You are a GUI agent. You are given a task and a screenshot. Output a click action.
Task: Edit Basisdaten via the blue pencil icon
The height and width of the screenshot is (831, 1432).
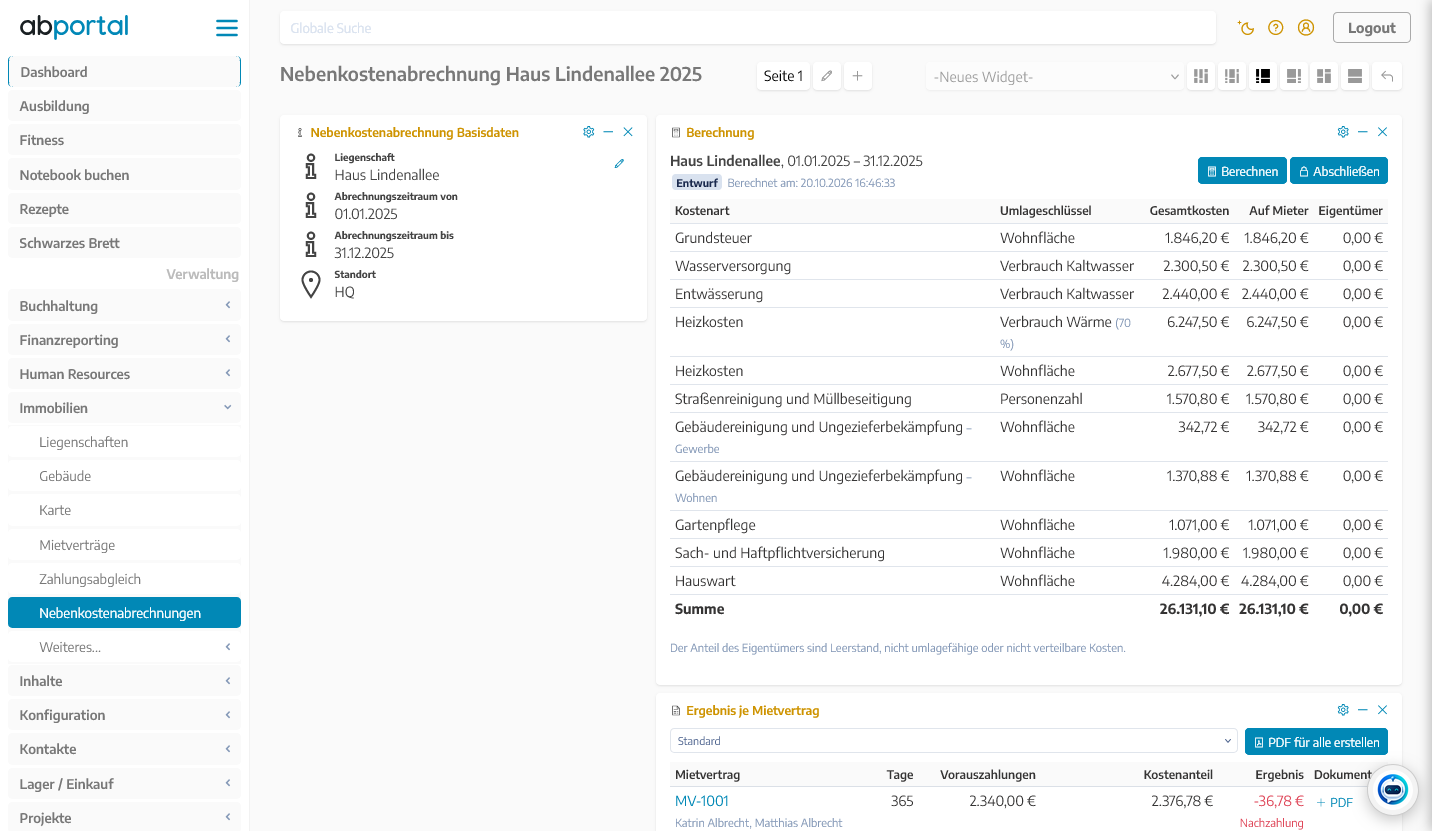(x=619, y=163)
